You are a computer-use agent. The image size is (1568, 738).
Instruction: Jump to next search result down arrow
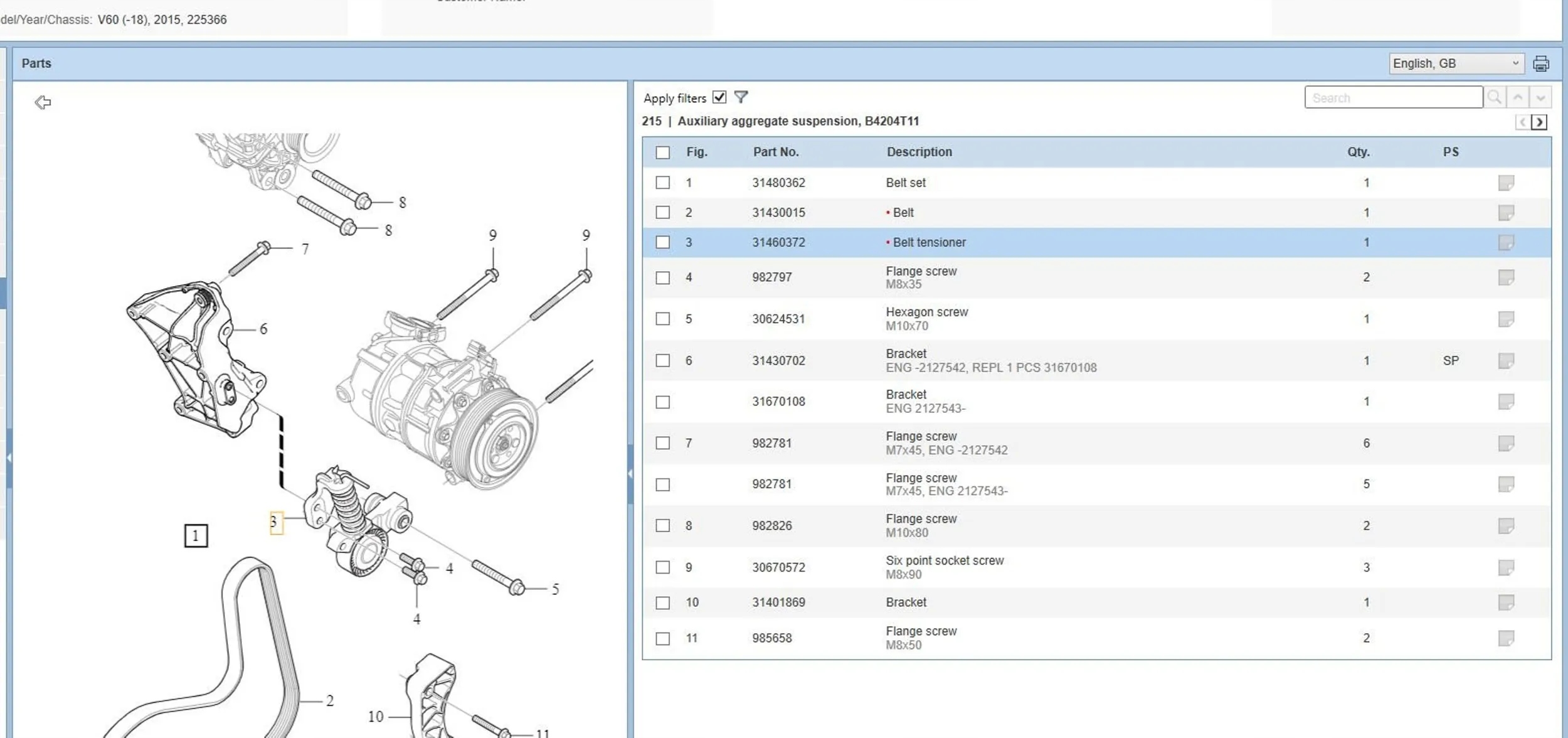coord(1540,97)
